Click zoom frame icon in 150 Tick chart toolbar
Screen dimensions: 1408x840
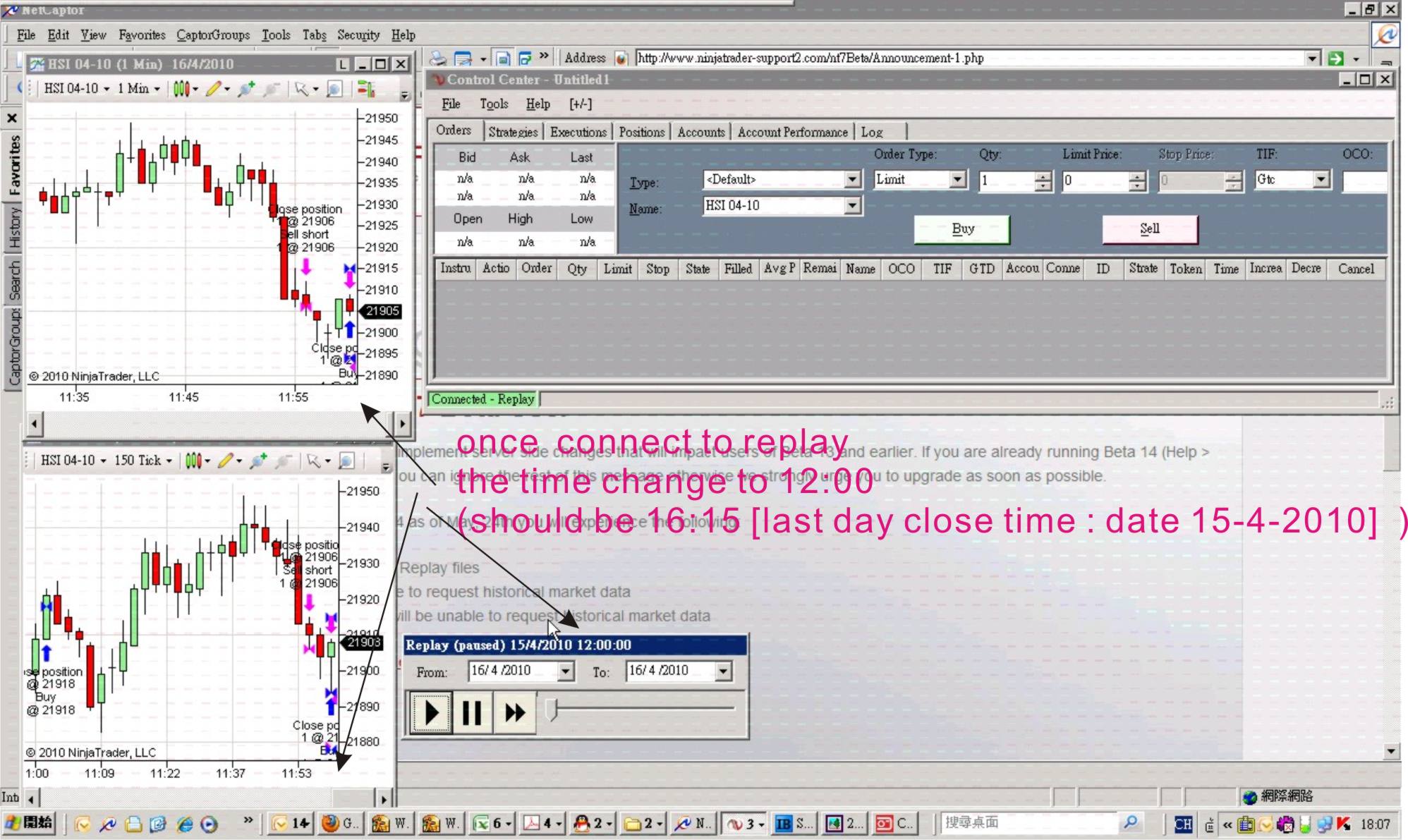(346, 461)
